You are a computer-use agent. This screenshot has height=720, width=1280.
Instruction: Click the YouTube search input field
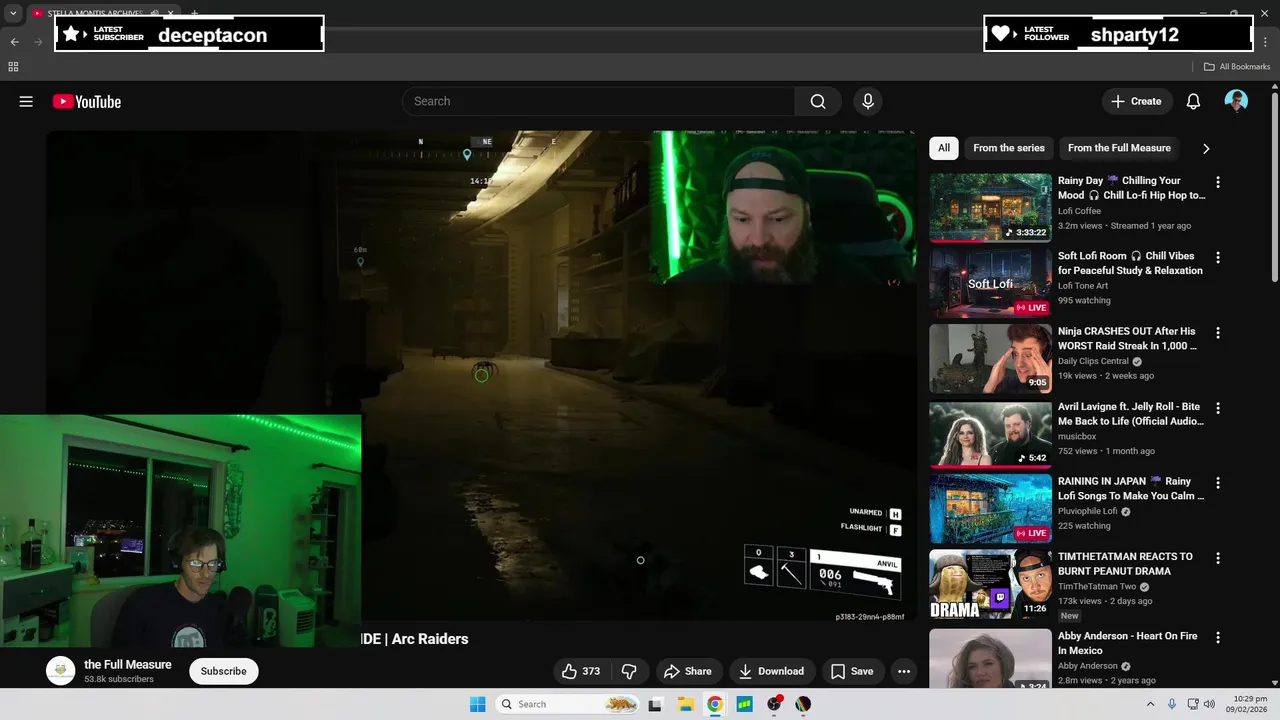pyautogui.click(x=598, y=101)
